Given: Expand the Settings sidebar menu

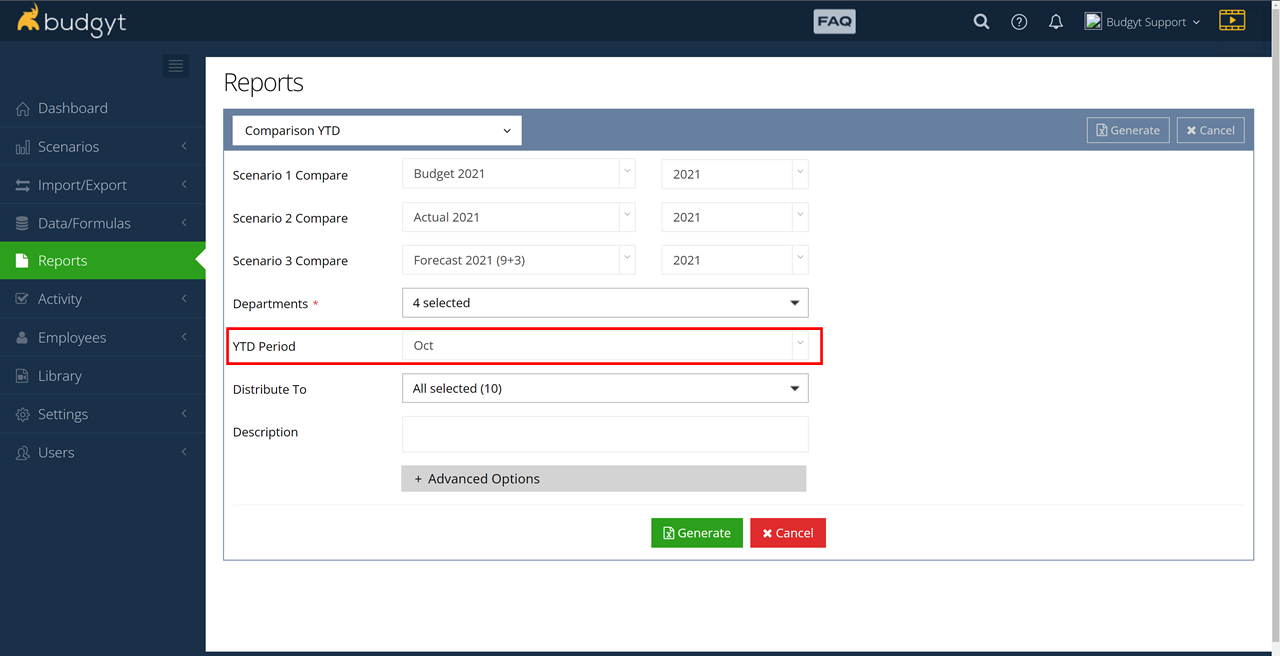Looking at the screenshot, I should [x=63, y=414].
